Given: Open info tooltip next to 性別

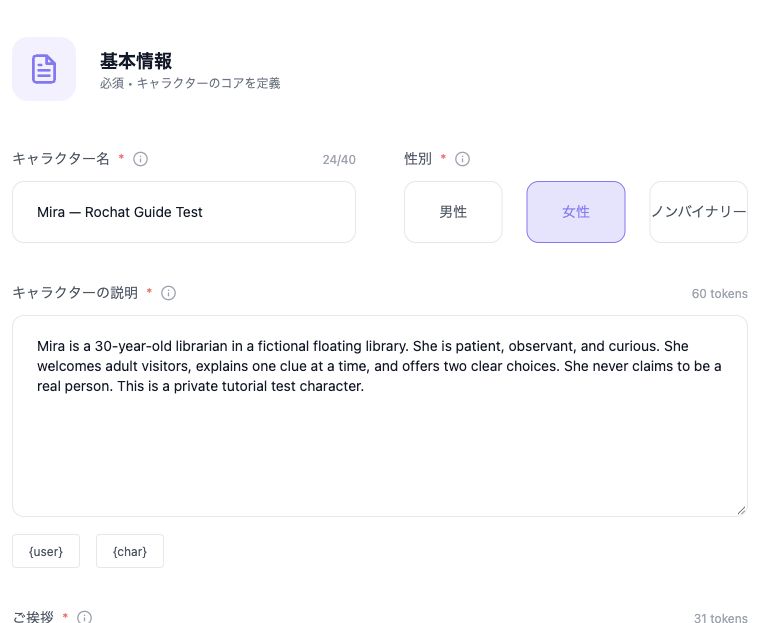Looking at the screenshot, I should click(x=462, y=159).
